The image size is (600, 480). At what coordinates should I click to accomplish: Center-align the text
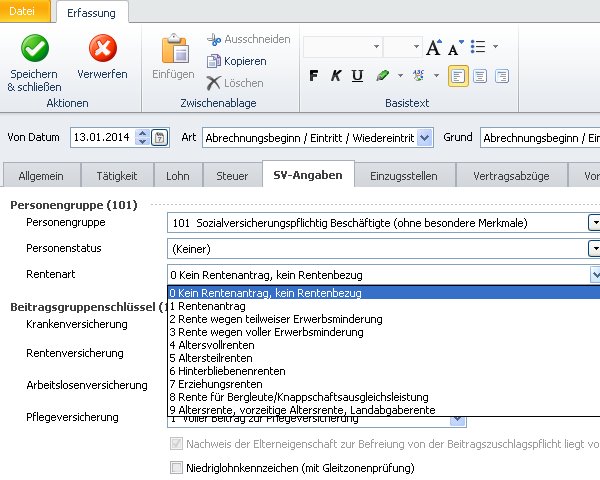tap(481, 76)
